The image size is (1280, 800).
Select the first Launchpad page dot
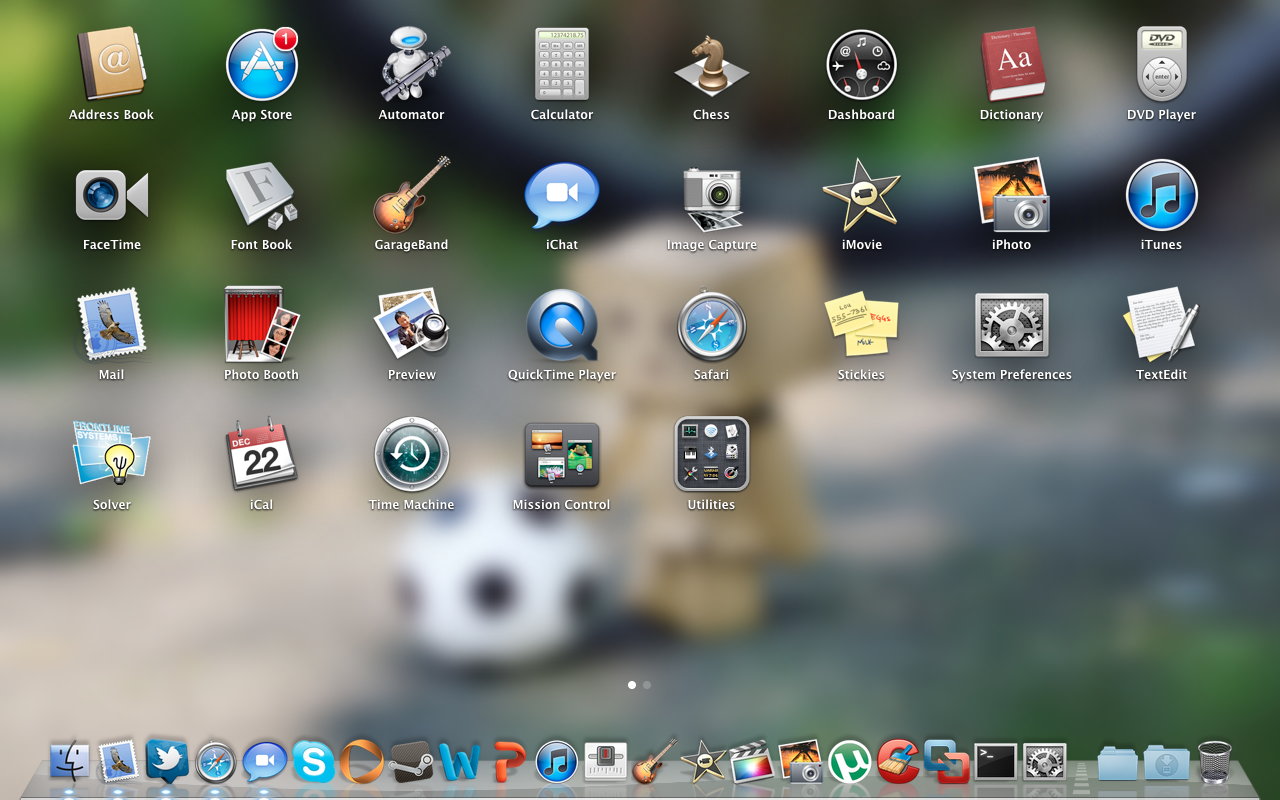coord(632,685)
